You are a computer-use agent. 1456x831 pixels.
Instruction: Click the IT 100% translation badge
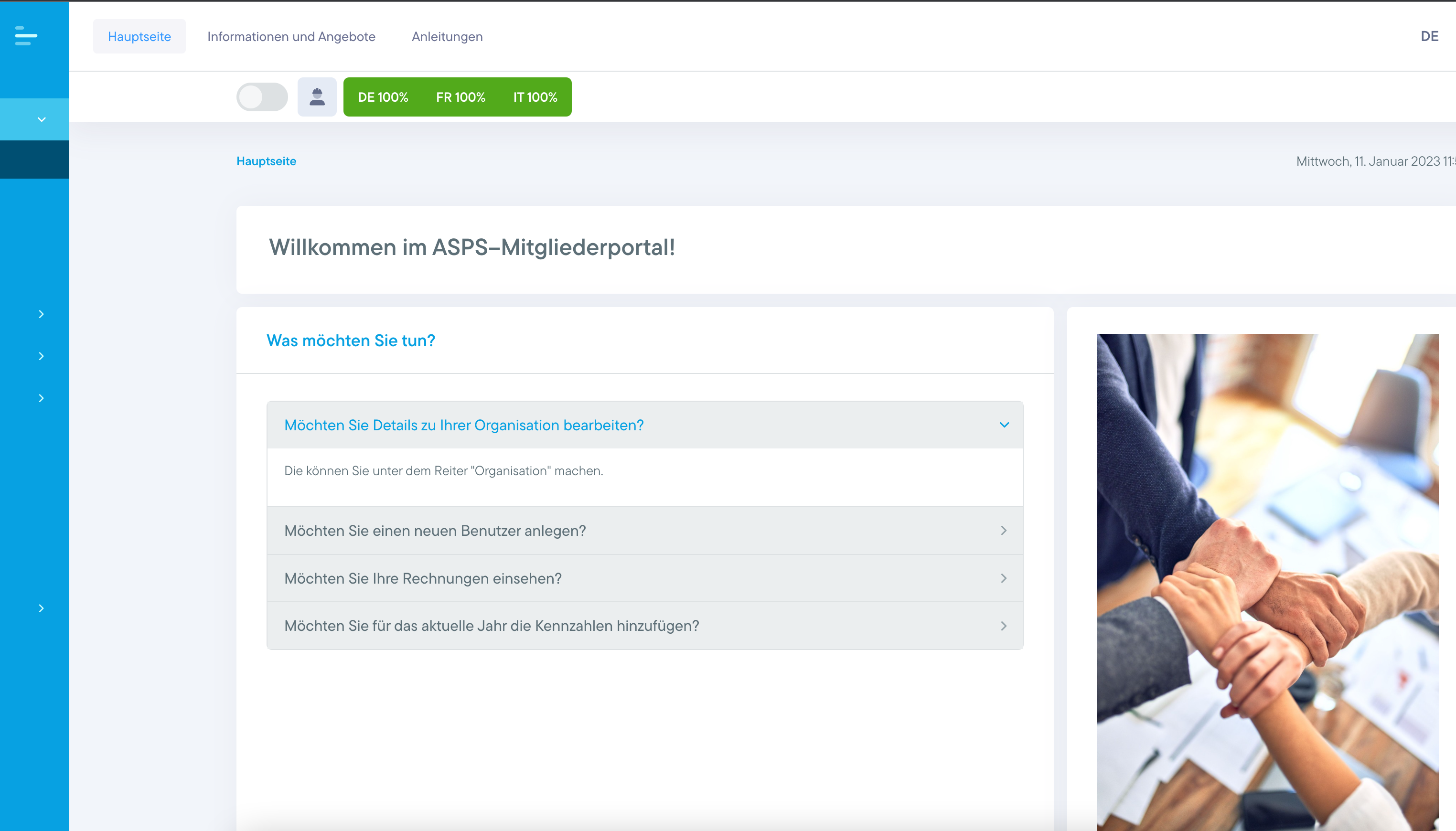coord(535,97)
